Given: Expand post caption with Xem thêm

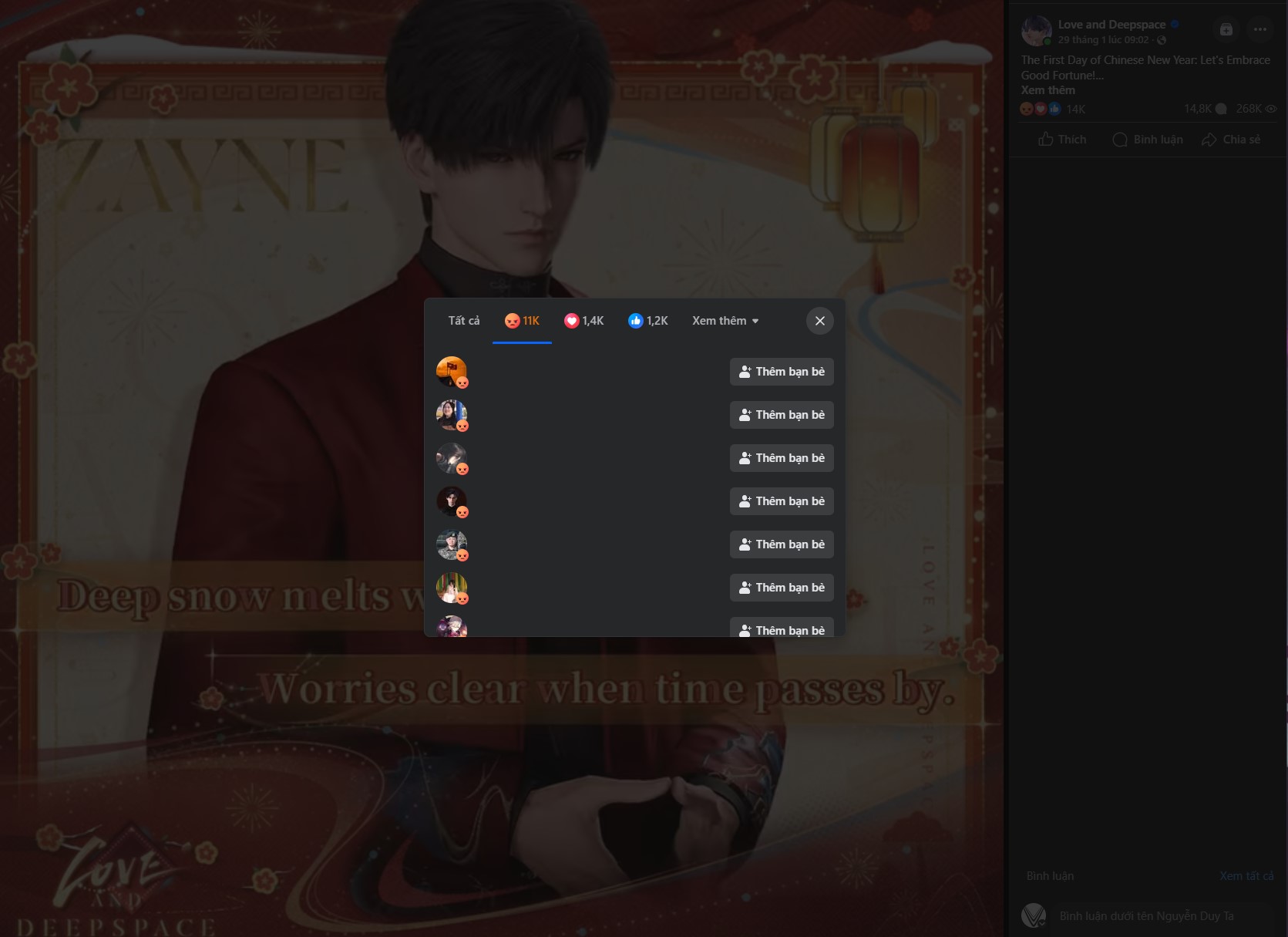Looking at the screenshot, I should [1048, 90].
